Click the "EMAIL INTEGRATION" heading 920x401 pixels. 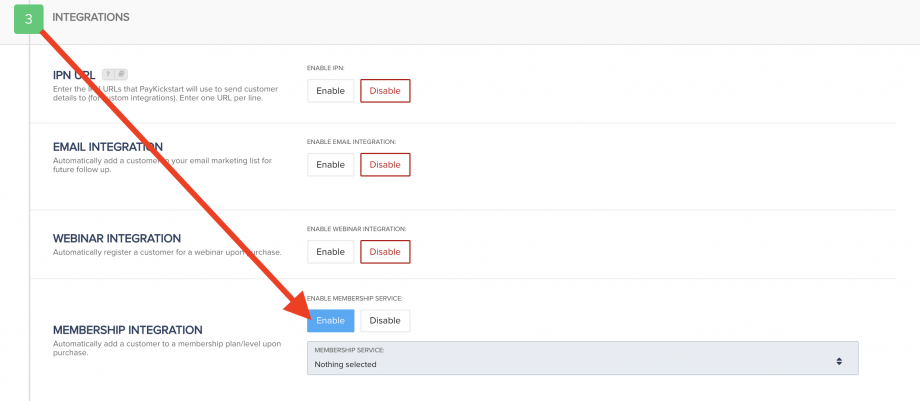pyautogui.click(x=108, y=147)
